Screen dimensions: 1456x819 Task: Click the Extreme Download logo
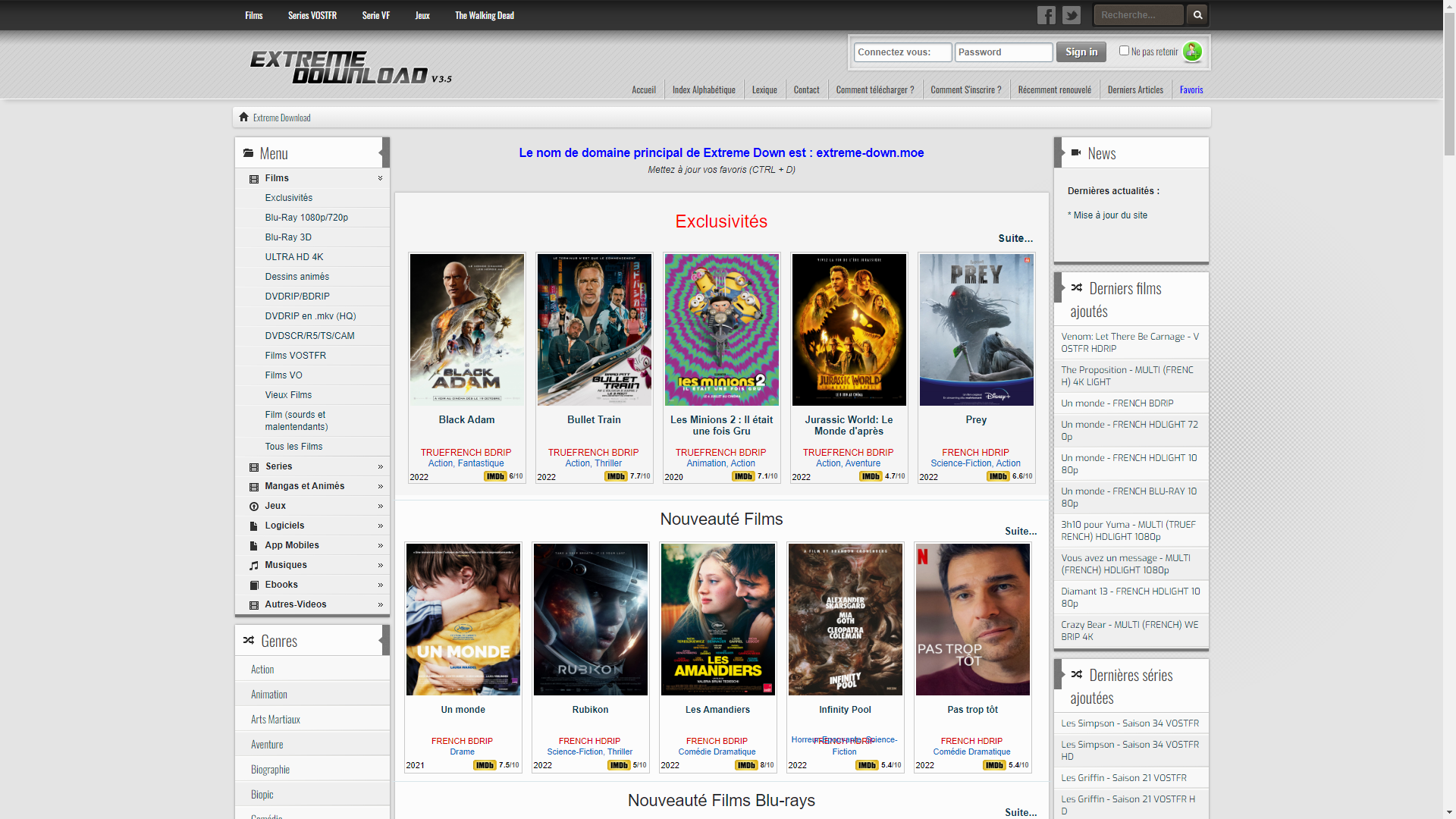pos(351,67)
